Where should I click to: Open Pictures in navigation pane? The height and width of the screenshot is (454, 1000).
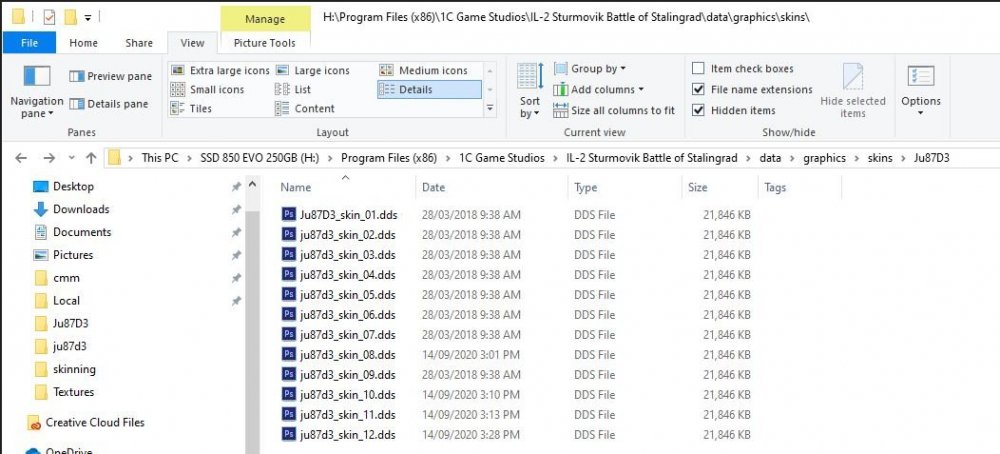click(73, 255)
